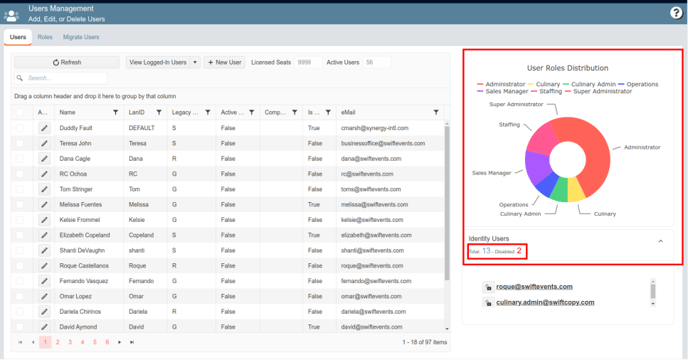Go to next page arrow
This screenshot has width=688, height=360.
point(119,342)
